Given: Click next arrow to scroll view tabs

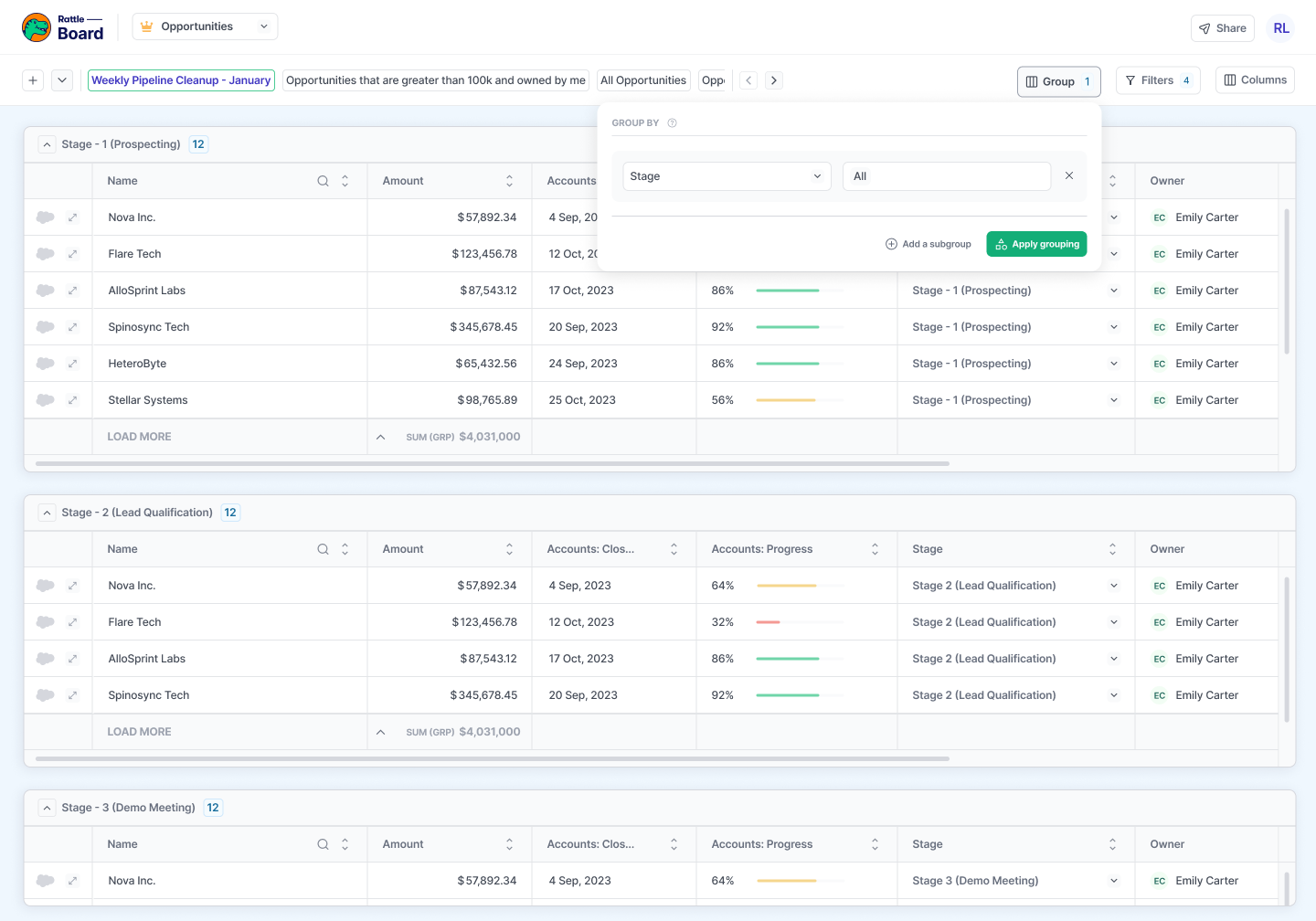Looking at the screenshot, I should [774, 80].
